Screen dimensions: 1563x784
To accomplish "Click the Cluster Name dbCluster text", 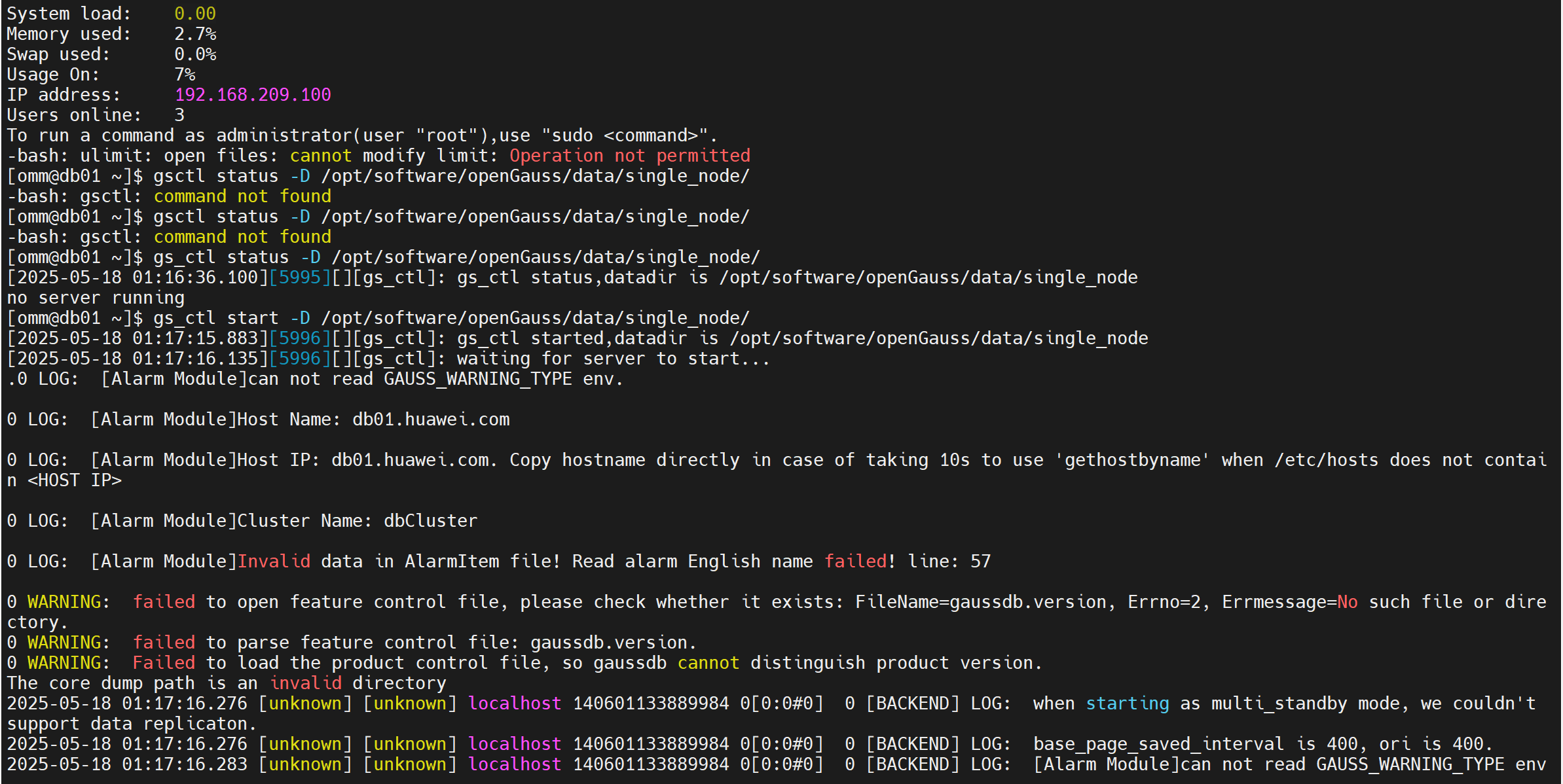I will [x=430, y=521].
